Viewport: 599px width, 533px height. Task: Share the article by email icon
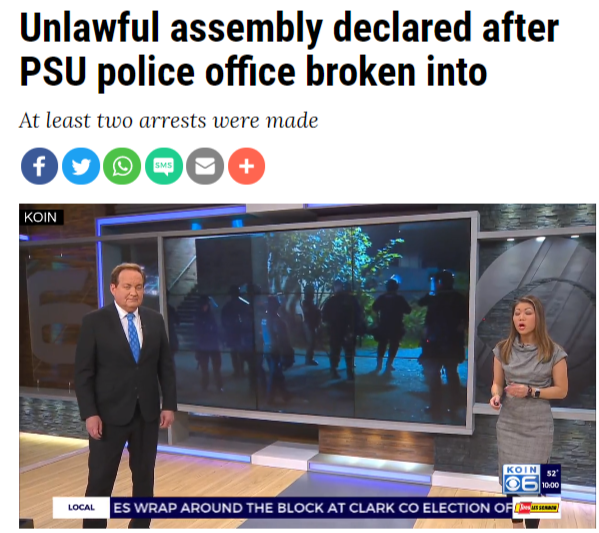pos(205,166)
